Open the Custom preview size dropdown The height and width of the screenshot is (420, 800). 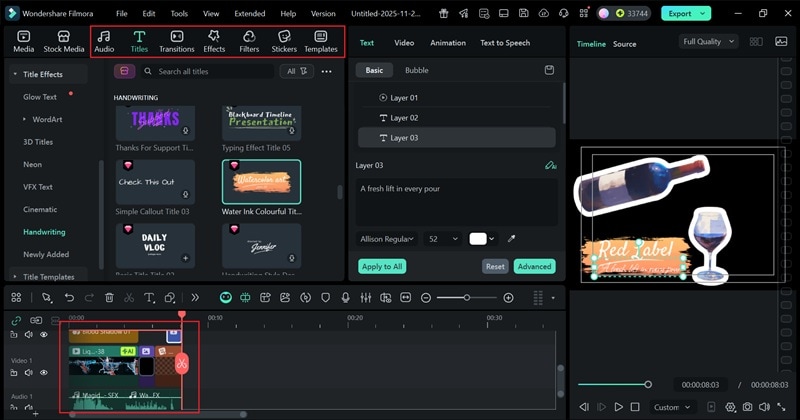click(x=672, y=407)
